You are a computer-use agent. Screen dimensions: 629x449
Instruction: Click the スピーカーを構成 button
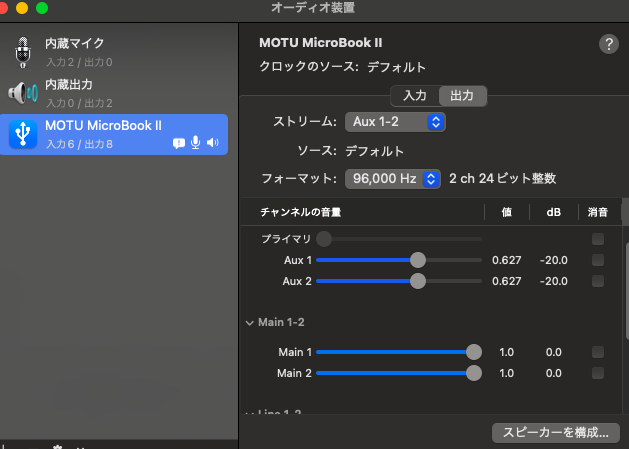(x=556, y=433)
